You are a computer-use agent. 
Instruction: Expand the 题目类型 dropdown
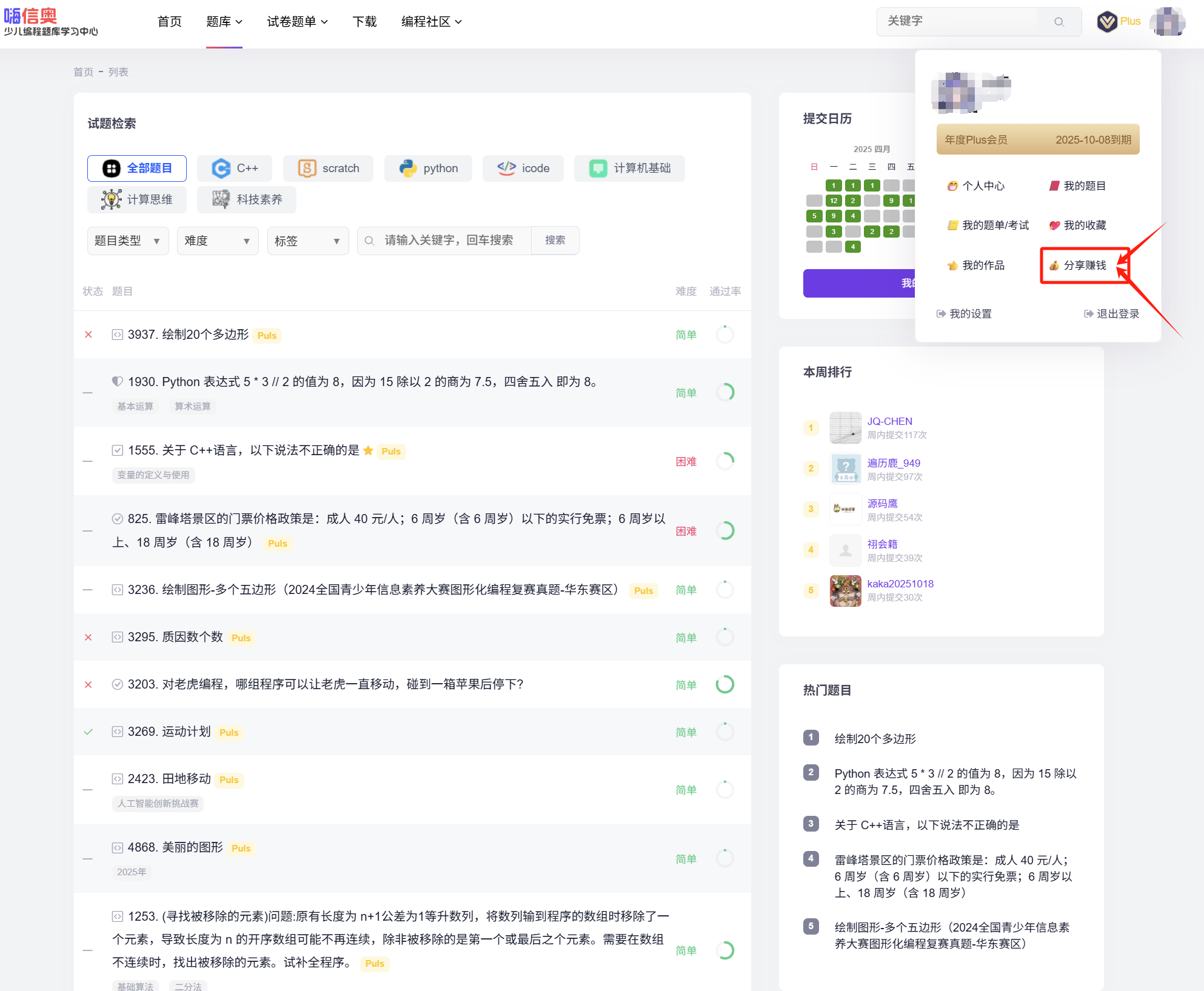[x=128, y=241]
